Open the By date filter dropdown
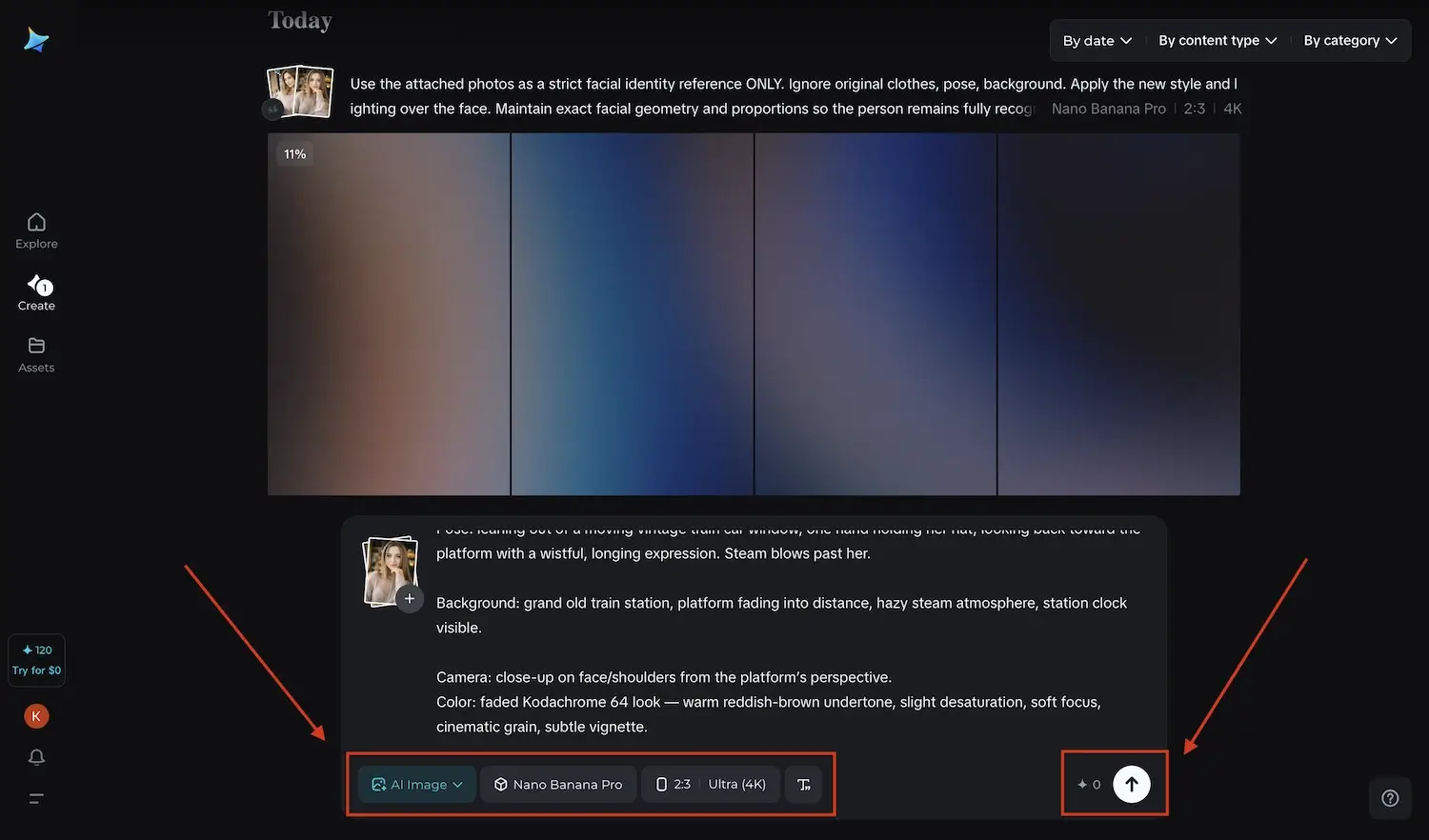 [x=1097, y=41]
